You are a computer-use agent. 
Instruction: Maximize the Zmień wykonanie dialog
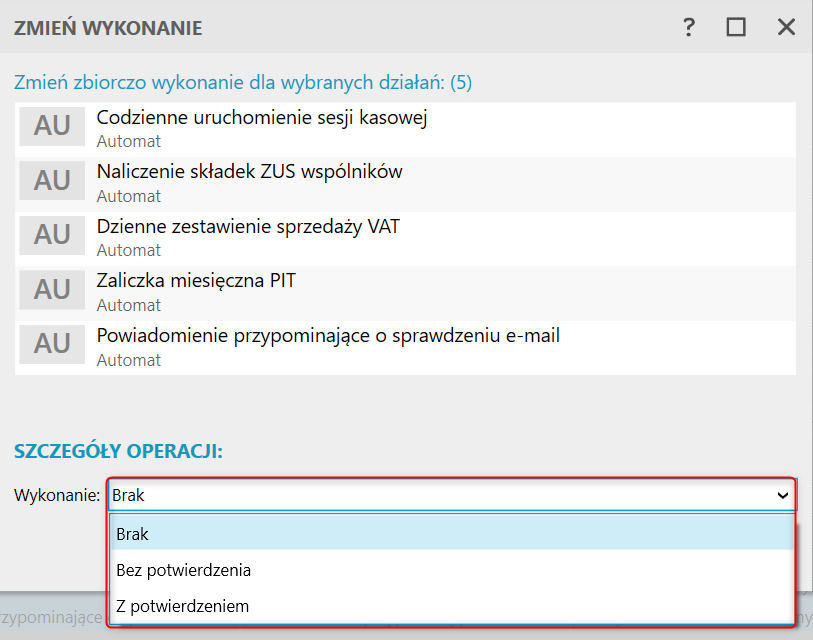click(x=737, y=28)
